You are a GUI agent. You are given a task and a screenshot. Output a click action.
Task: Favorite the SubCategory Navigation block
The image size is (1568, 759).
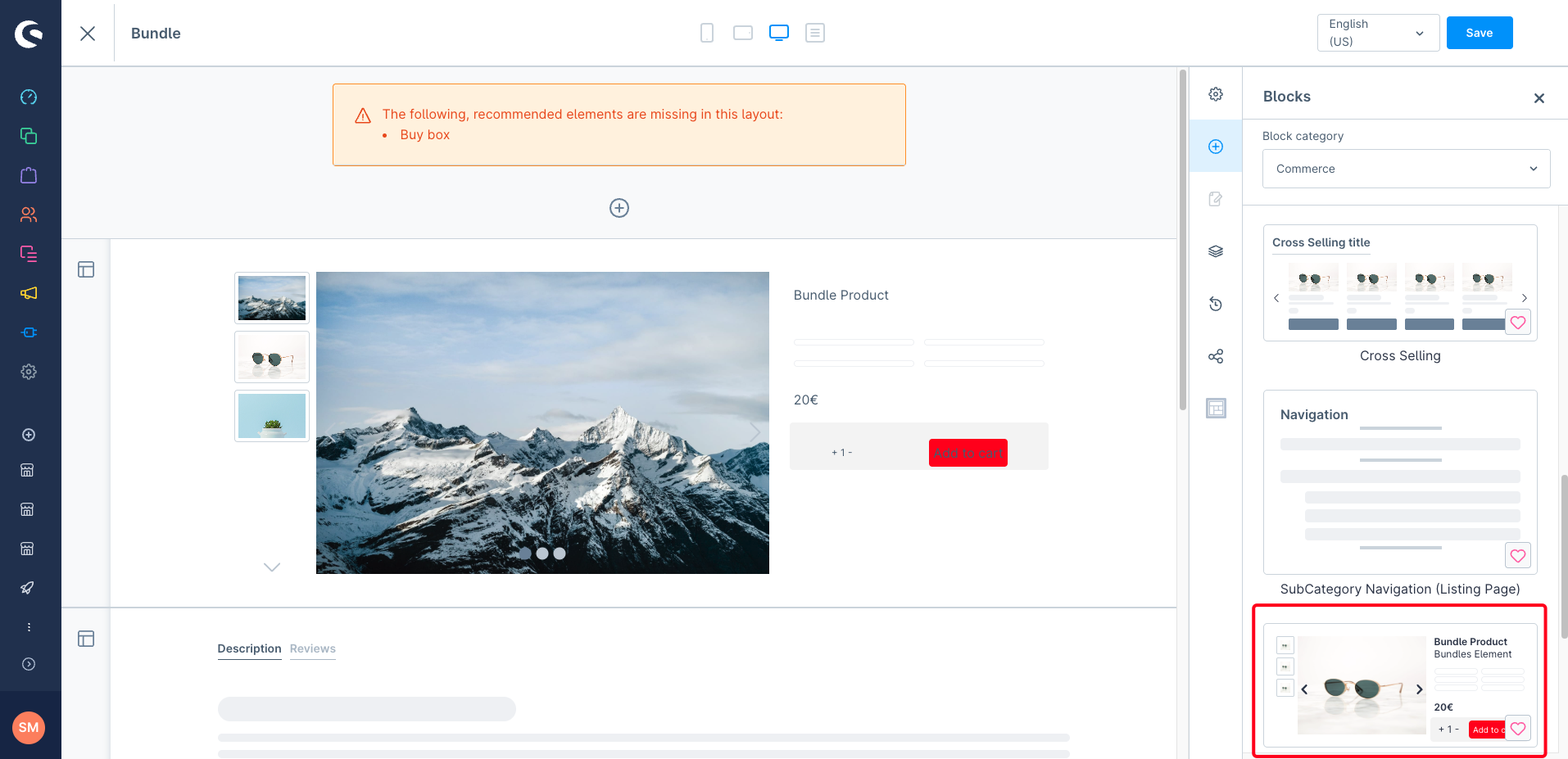[1518, 556]
